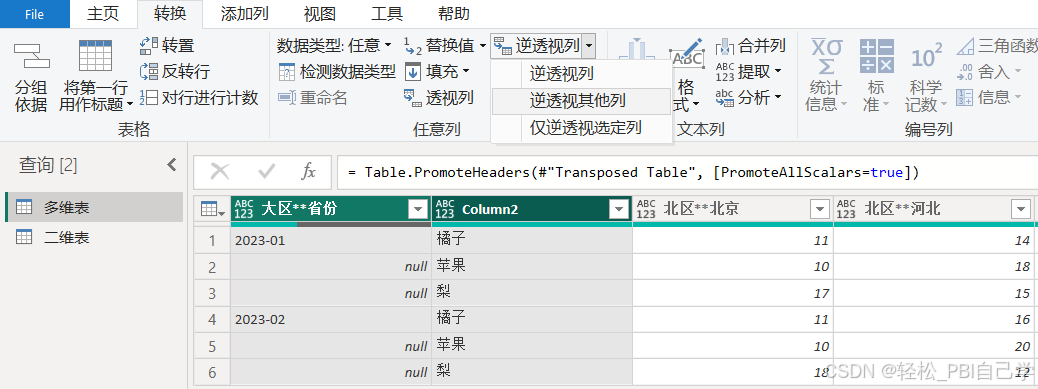The width and height of the screenshot is (1038, 389).
Task: Open the 数据类型: 任意 dropdown
Action: [334, 46]
